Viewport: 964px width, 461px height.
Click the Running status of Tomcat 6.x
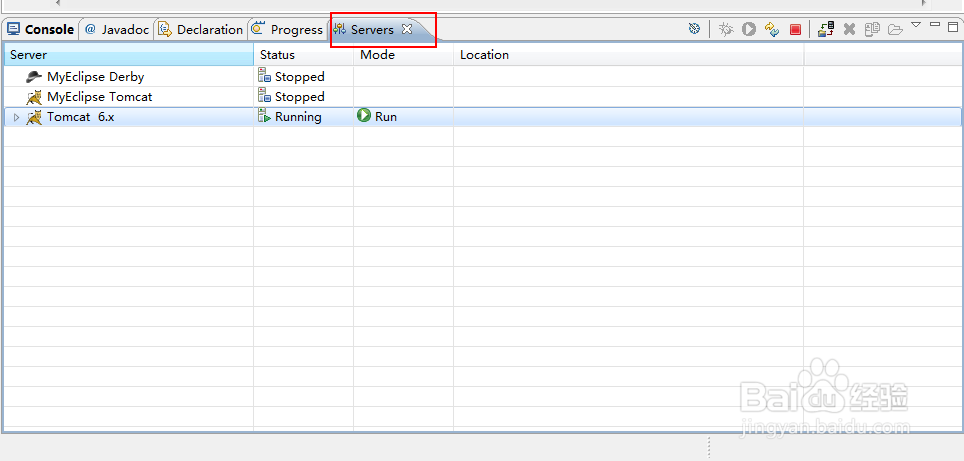(x=298, y=117)
